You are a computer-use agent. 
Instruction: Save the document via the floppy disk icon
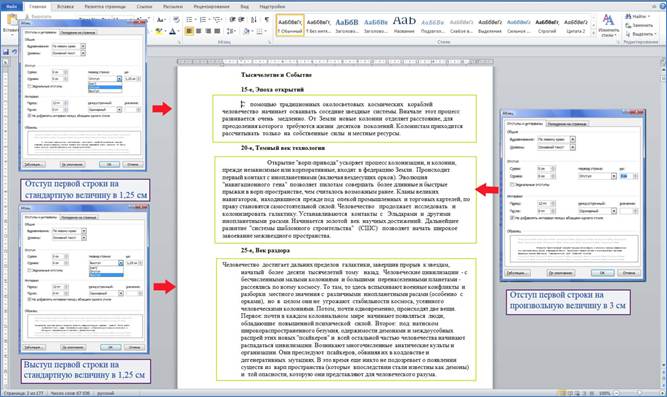(x=6, y=52)
